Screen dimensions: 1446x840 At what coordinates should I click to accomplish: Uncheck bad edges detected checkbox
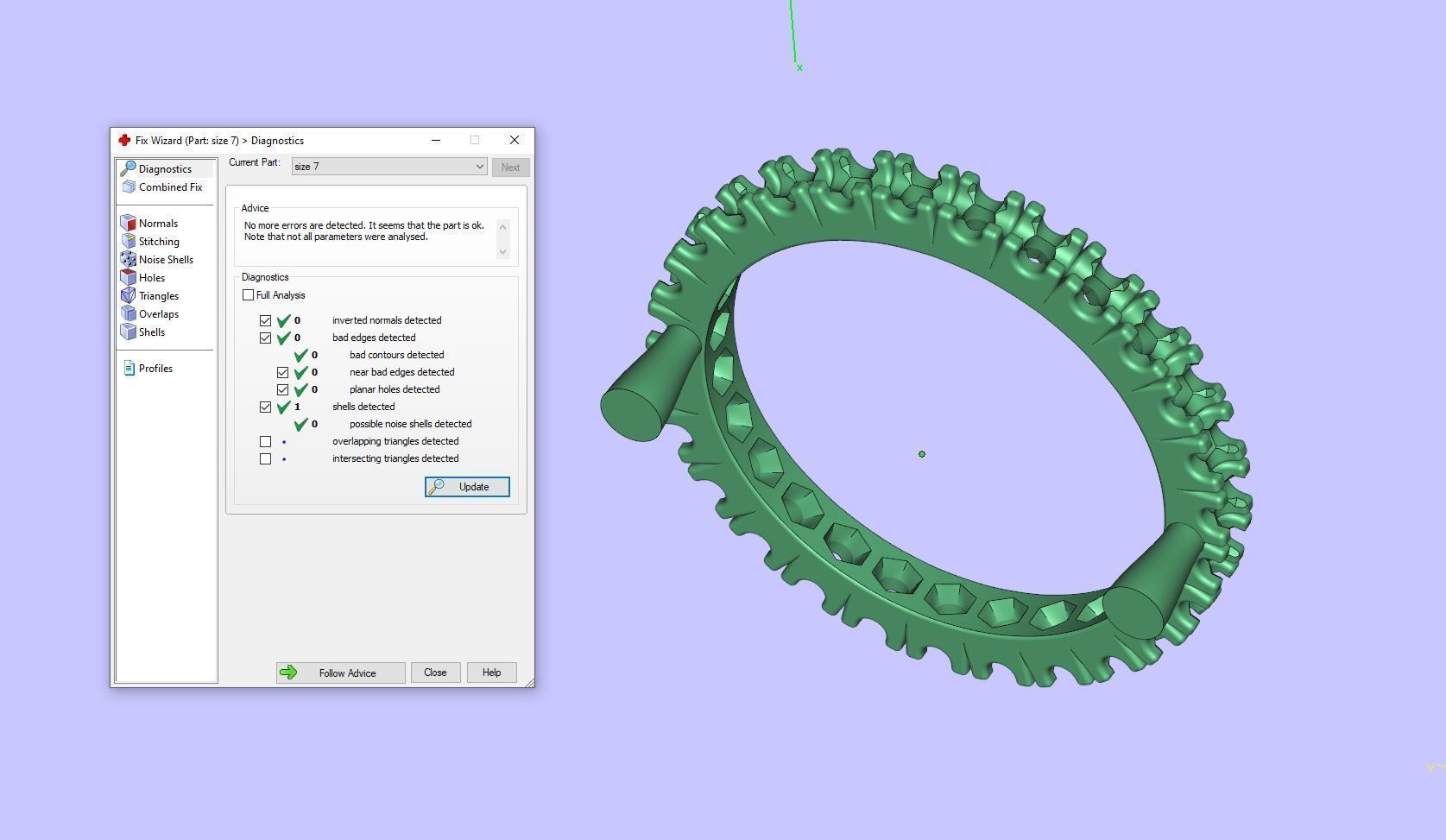pyautogui.click(x=266, y=338)
